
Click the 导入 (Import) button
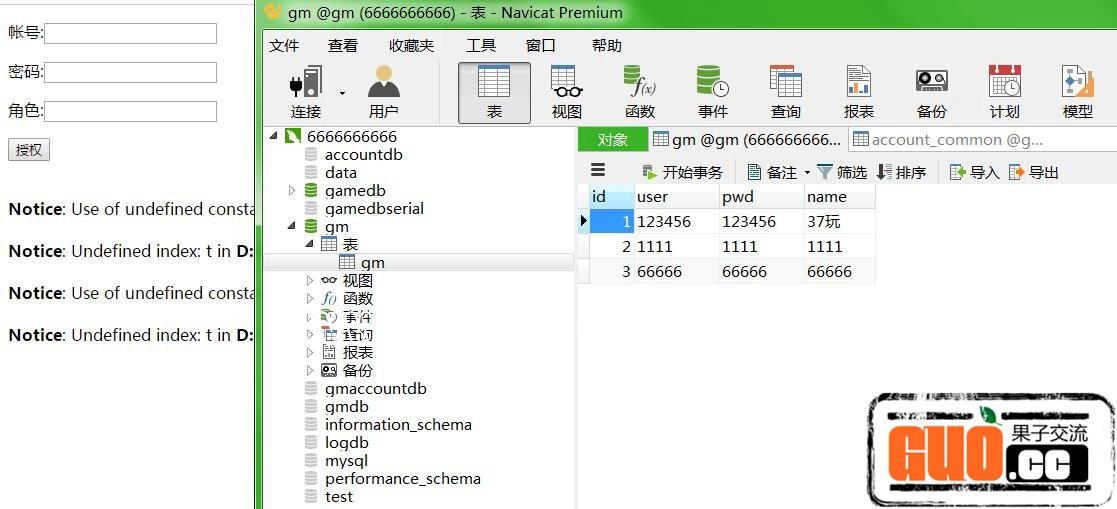click(x=974, y=172)
